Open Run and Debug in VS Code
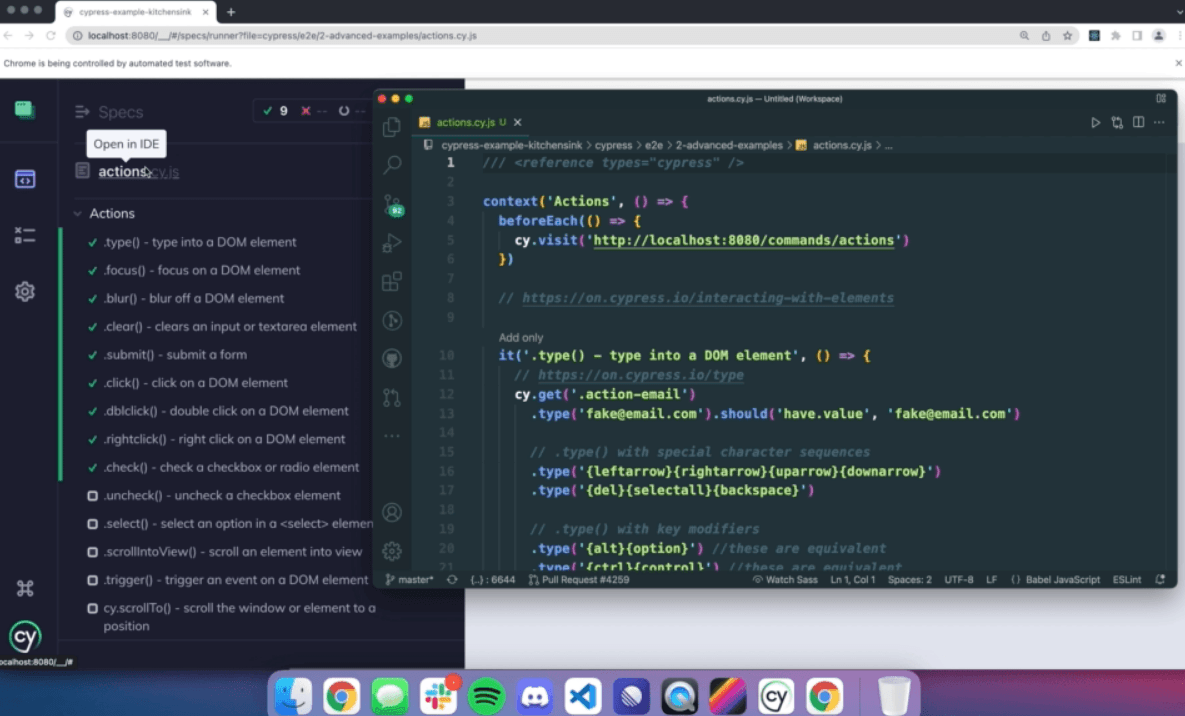1185x716 pixels. point(391,243)
